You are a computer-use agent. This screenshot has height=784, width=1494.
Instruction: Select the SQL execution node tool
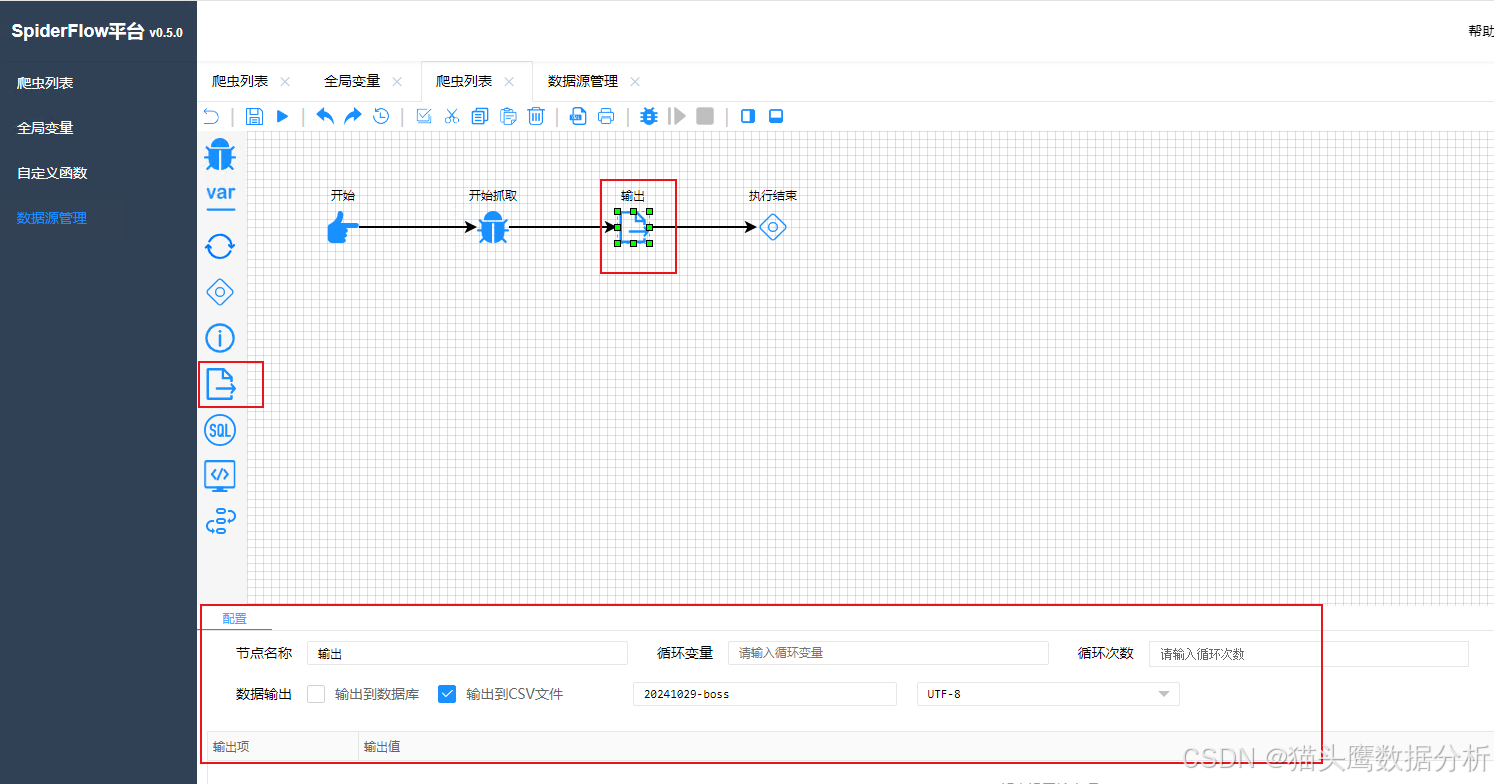click(220, 430)
